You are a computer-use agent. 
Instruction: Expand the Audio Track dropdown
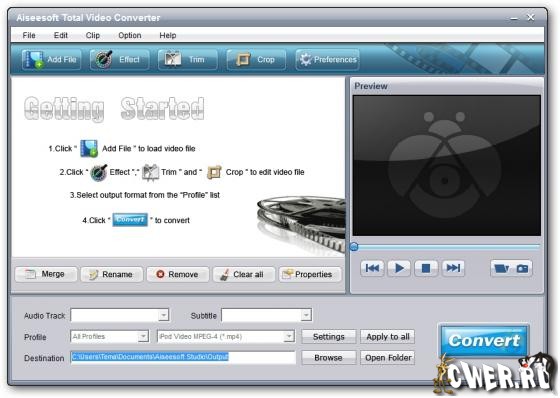coord(120,315)
